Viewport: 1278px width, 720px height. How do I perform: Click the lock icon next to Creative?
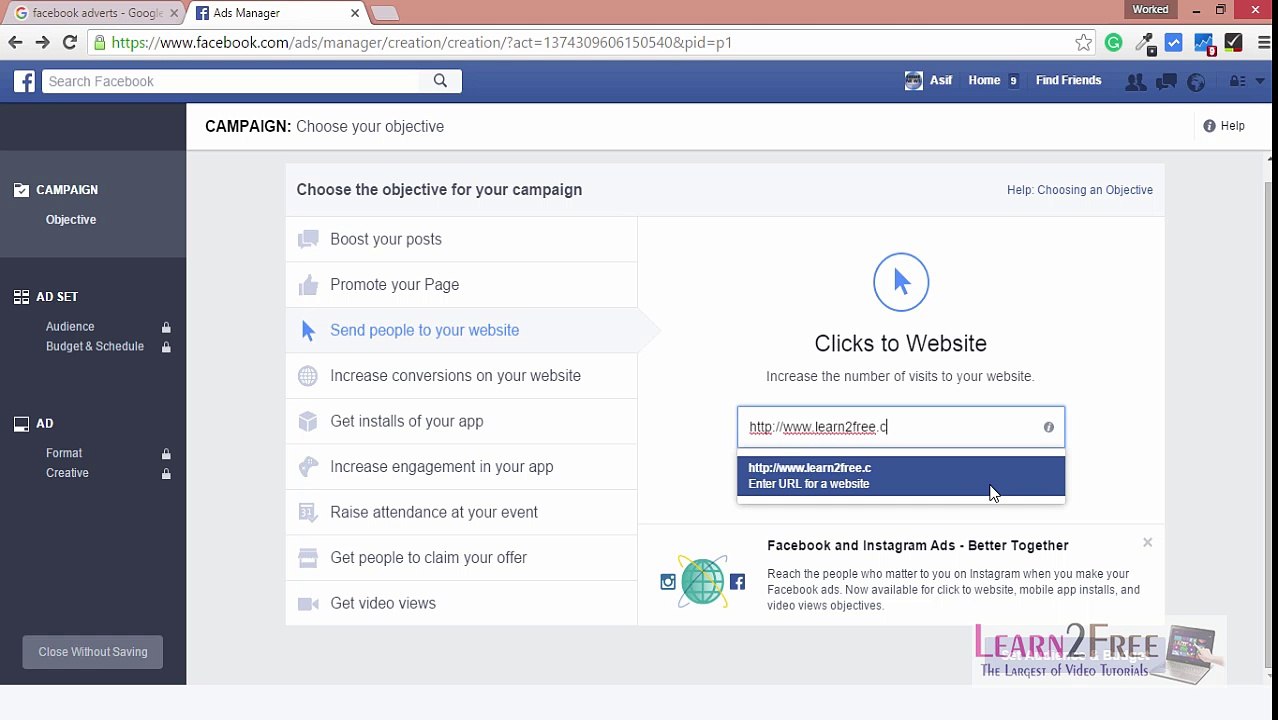click(x=166, y=474)
